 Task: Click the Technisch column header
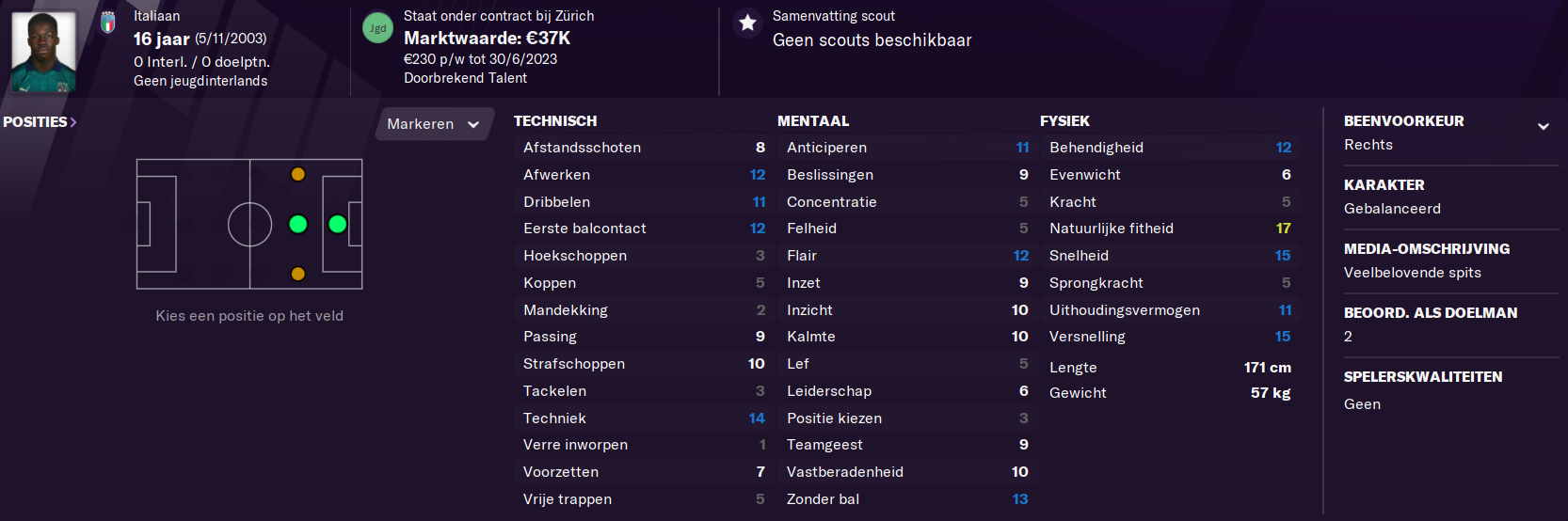click(555, 121)
